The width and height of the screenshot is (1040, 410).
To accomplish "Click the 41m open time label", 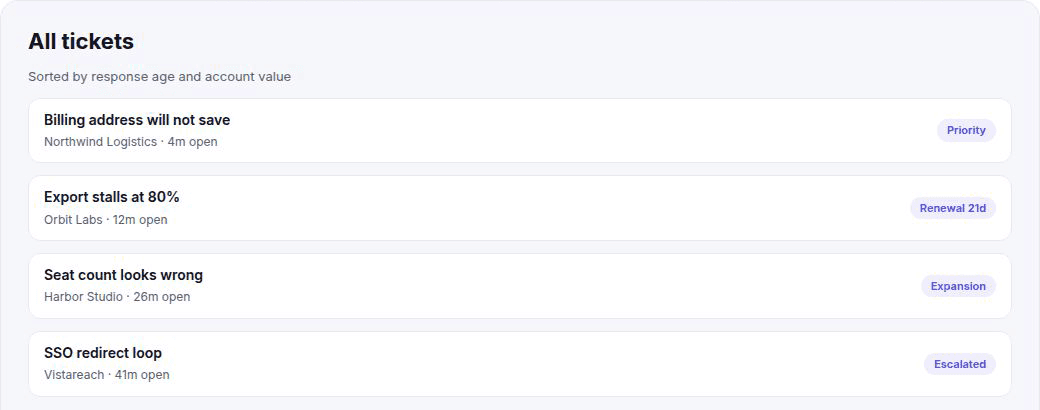I will tap(142, 375).
